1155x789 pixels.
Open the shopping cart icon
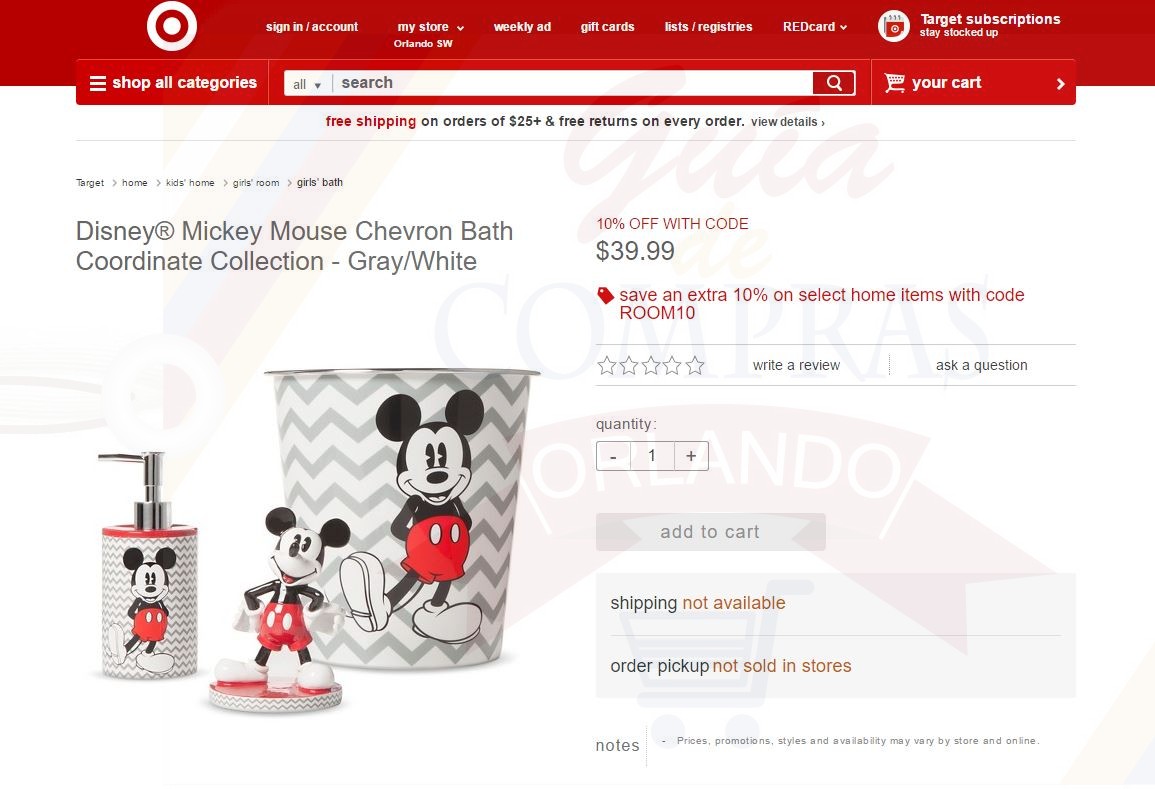point(894,83)
